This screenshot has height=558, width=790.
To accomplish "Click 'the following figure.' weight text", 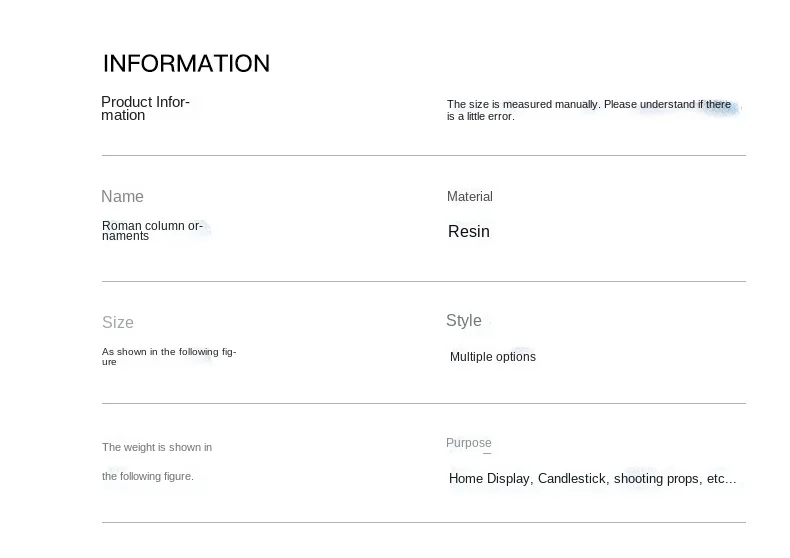I will pyautogui.click(x=148, y=476).
